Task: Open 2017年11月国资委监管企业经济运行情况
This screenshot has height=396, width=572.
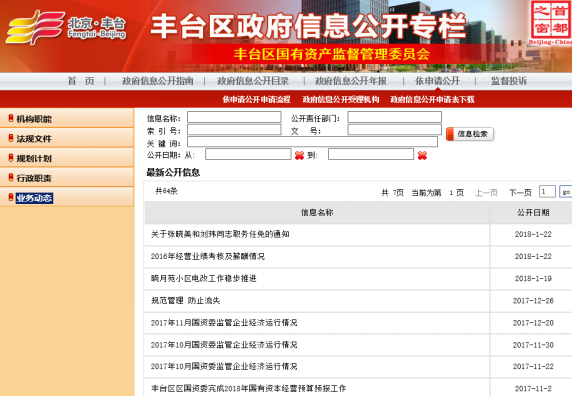Action: 224,323
